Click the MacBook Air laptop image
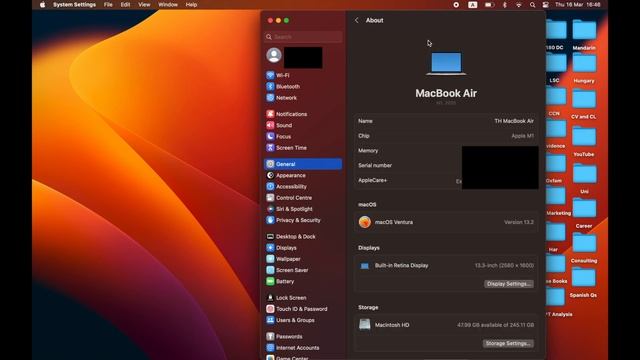The image size is (640, 360). pyautogui.click(x=446, y=63)
